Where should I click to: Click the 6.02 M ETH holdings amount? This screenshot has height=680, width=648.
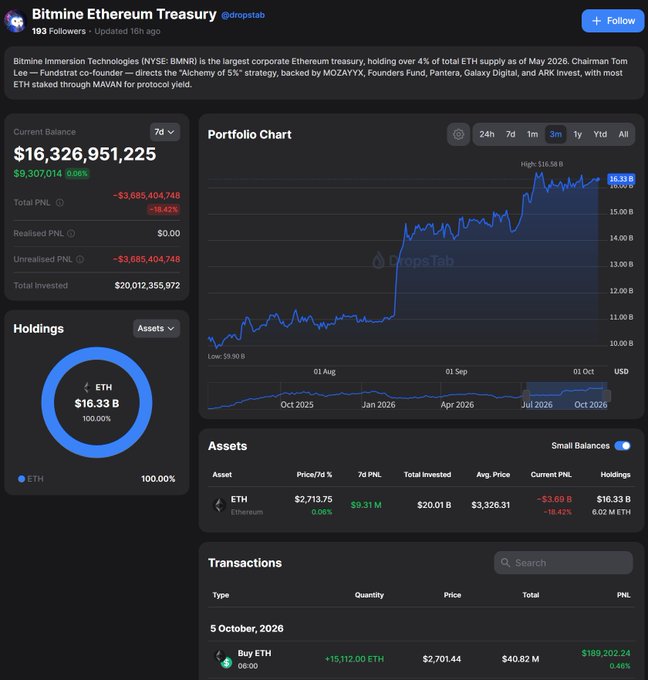[611, 512]
